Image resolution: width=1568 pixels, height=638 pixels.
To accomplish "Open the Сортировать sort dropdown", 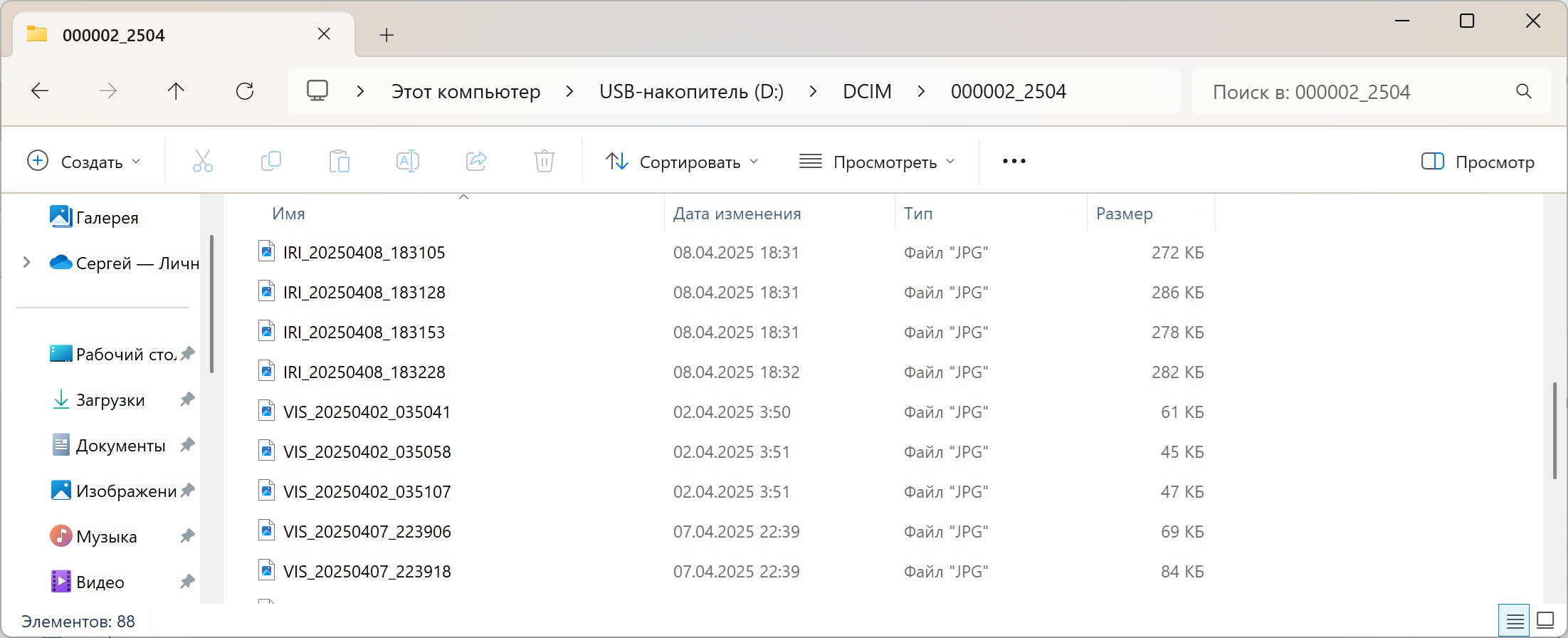I will coord(682,162).
